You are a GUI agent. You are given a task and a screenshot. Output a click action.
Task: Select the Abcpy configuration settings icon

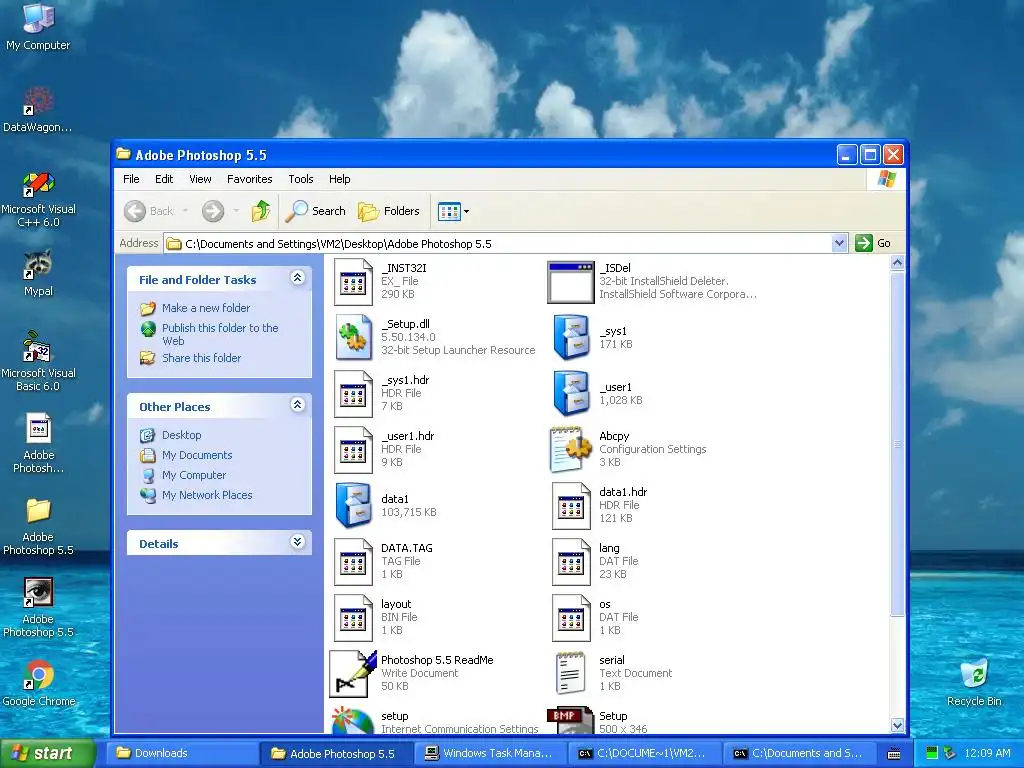[571, 450]
